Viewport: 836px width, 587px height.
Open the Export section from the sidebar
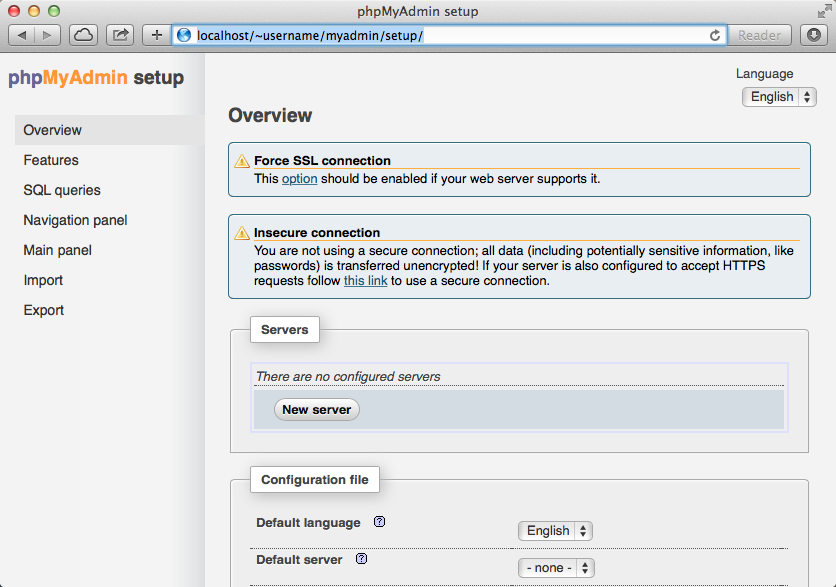pos(43,310)
